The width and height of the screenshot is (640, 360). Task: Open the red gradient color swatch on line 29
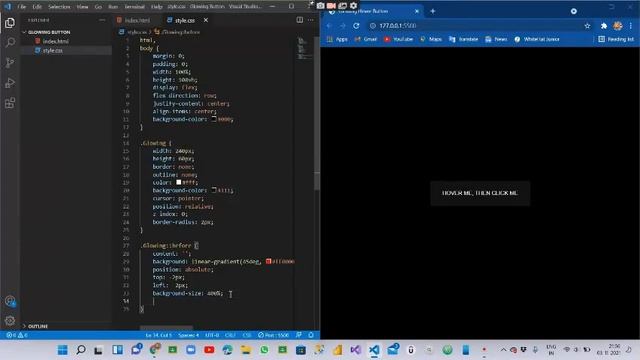pyautogui.click(x=268, y=261)
